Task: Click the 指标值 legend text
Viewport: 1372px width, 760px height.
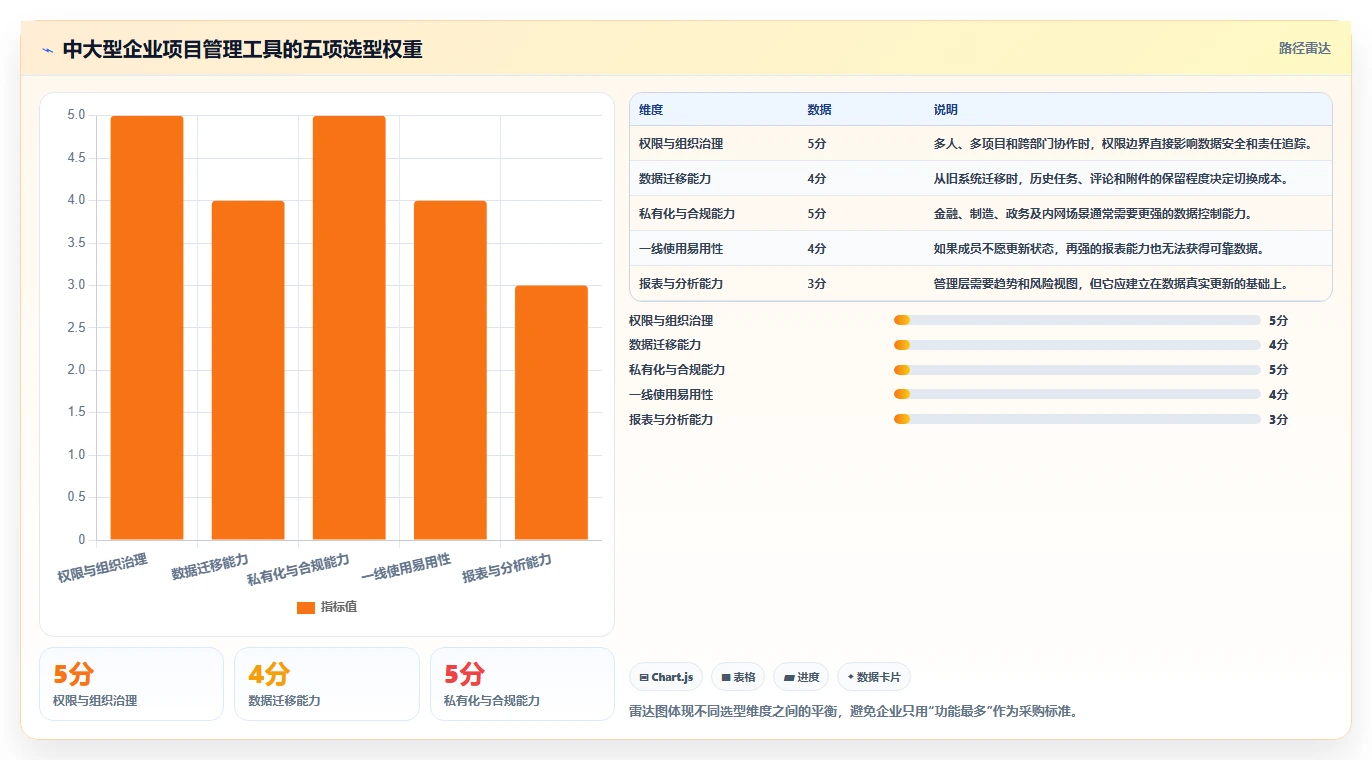Action: coord(339,607)
